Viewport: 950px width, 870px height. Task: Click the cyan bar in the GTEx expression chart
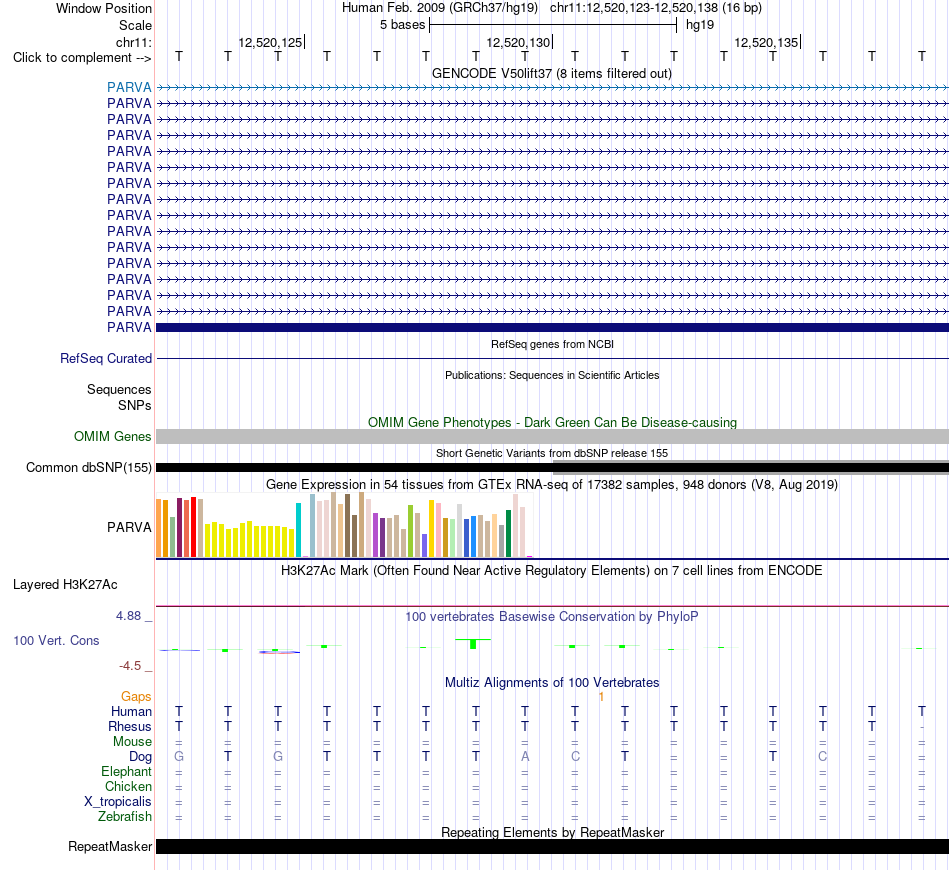pyautogui.click(x=298, y=530)
